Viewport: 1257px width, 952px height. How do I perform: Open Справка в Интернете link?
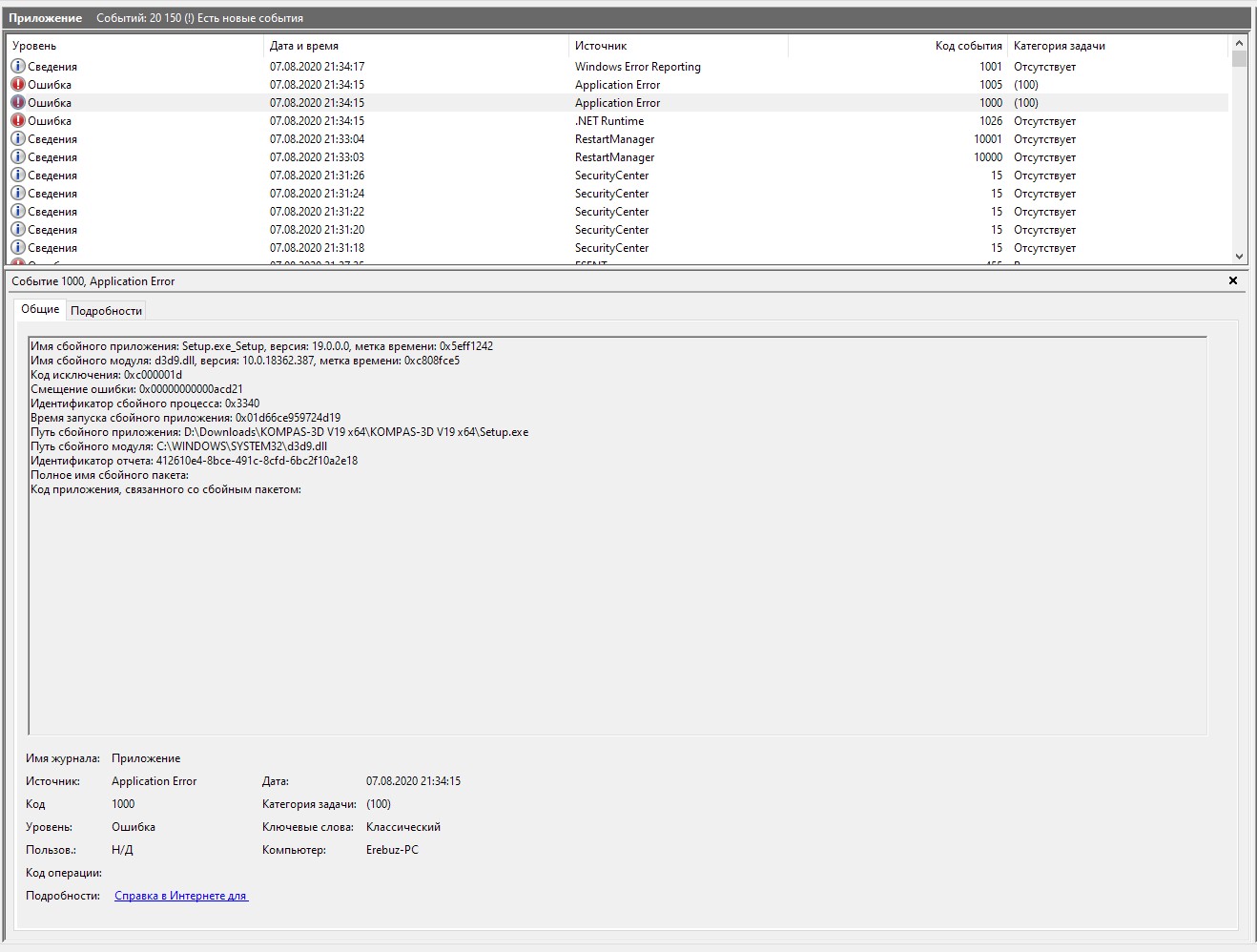coord(181,896)
